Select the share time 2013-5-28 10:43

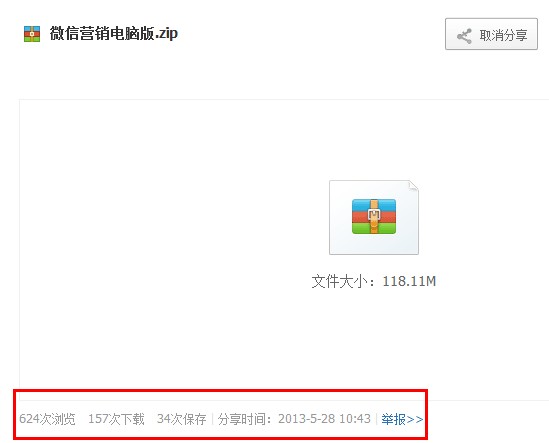coord(324,419)
